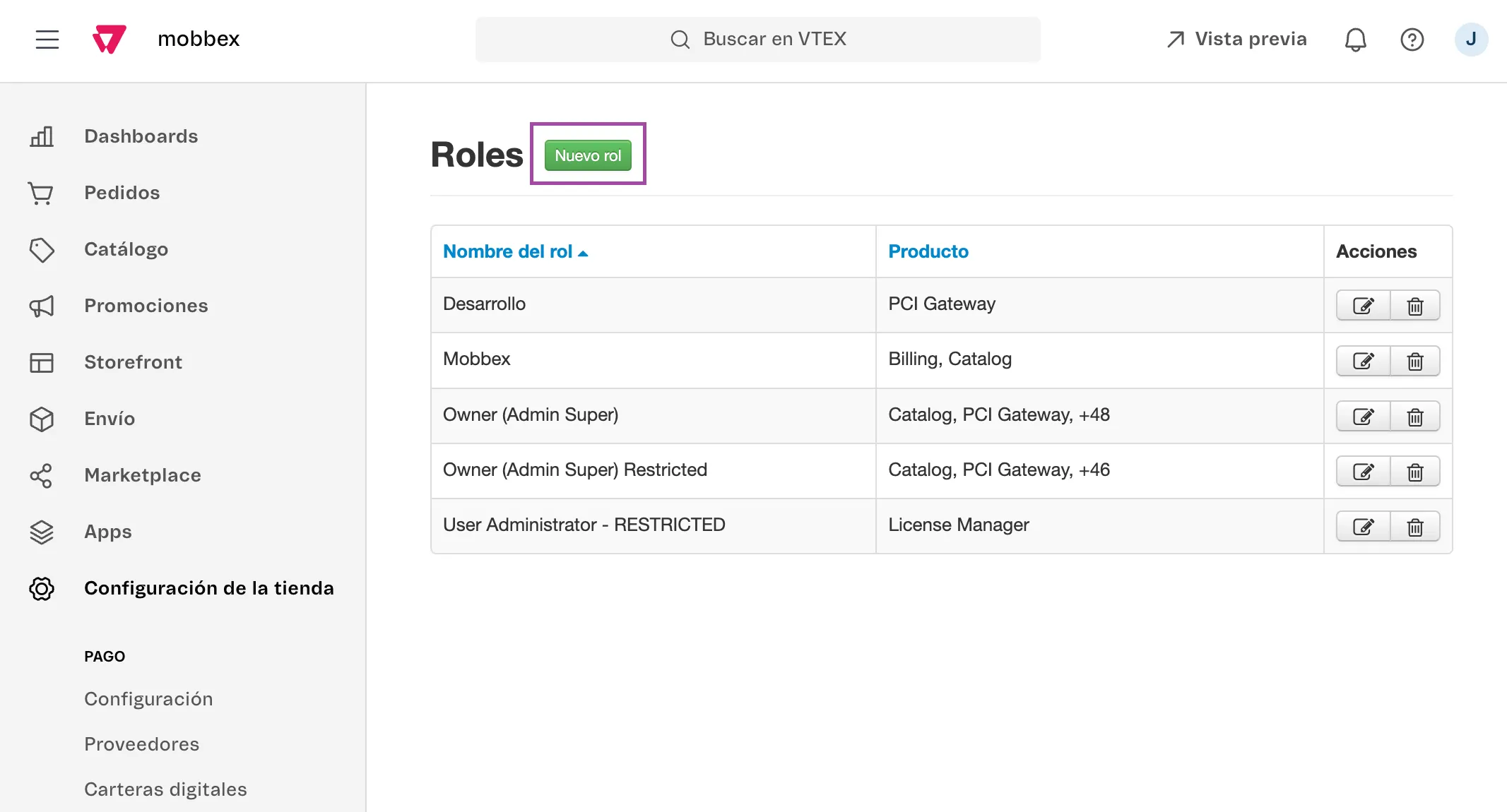Focus the Buscar en VTEX search field
Image resolution: width=1507 pixels, height=812 pixels.
(x=757, y=40)
